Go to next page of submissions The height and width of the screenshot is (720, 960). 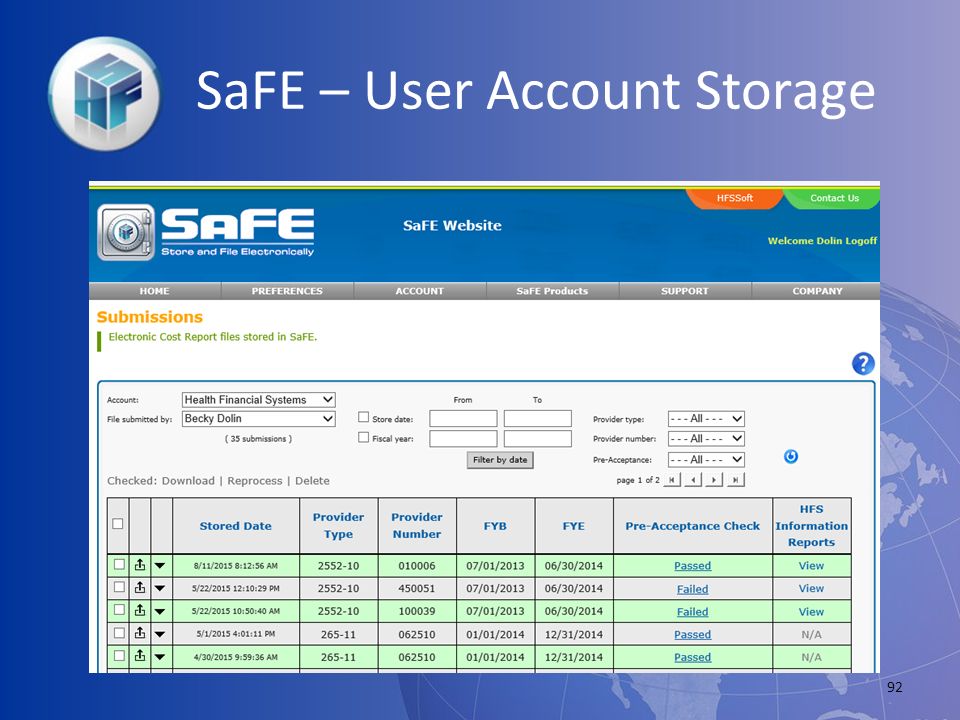(x=714, y=480)
